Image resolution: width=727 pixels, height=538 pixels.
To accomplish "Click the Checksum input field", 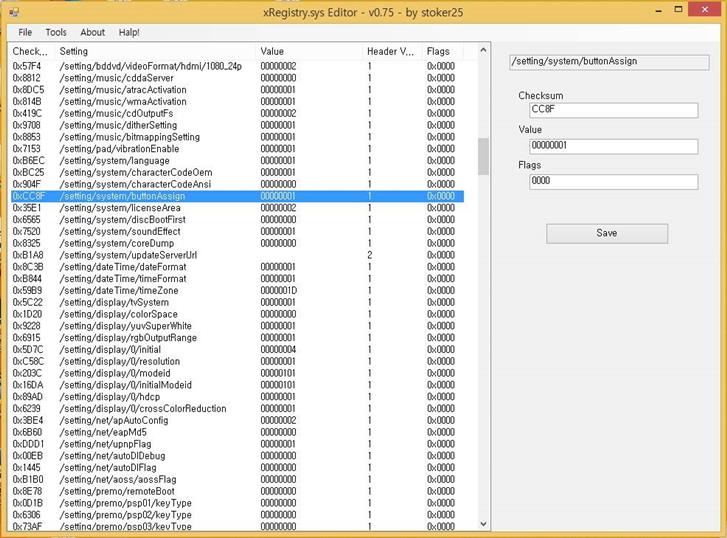I will (x=613, y=110).
